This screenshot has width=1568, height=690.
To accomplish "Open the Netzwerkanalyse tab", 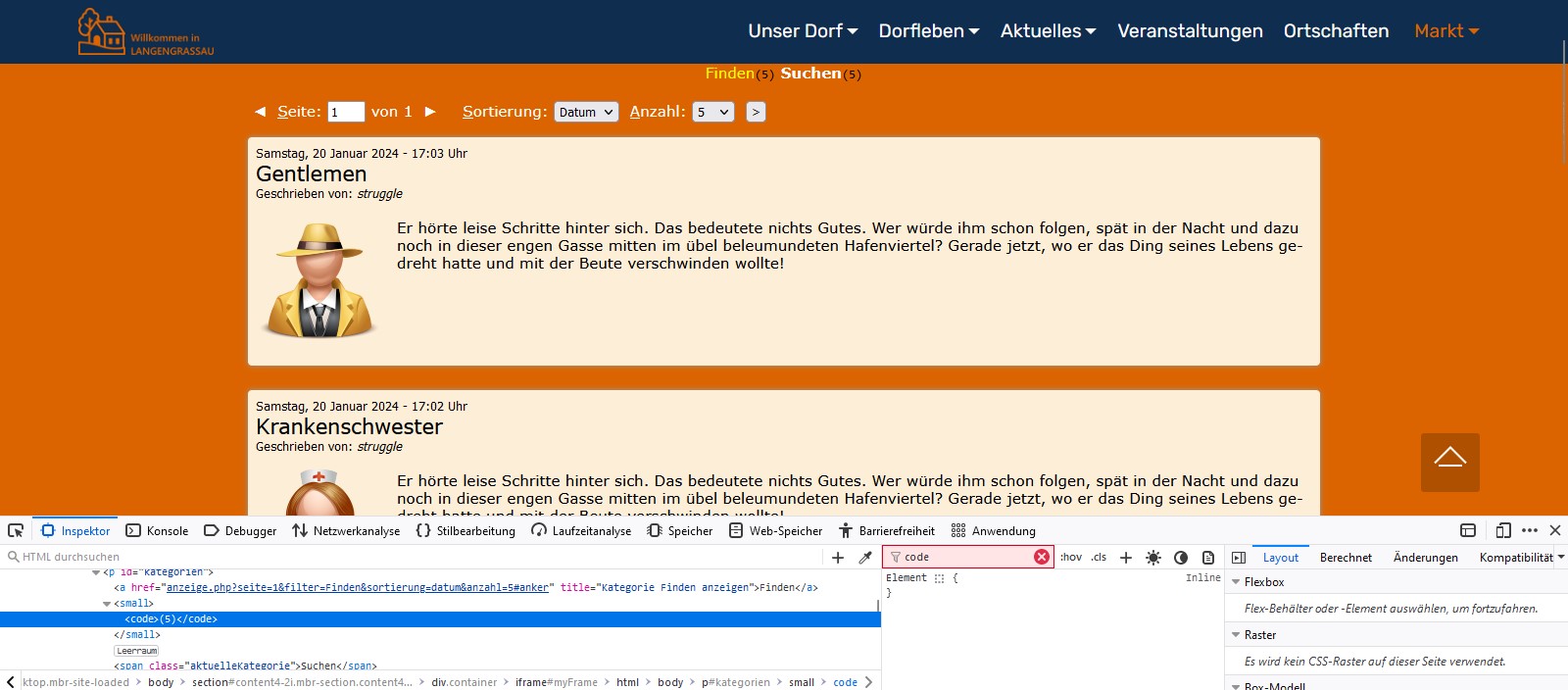I will point(346,530).
